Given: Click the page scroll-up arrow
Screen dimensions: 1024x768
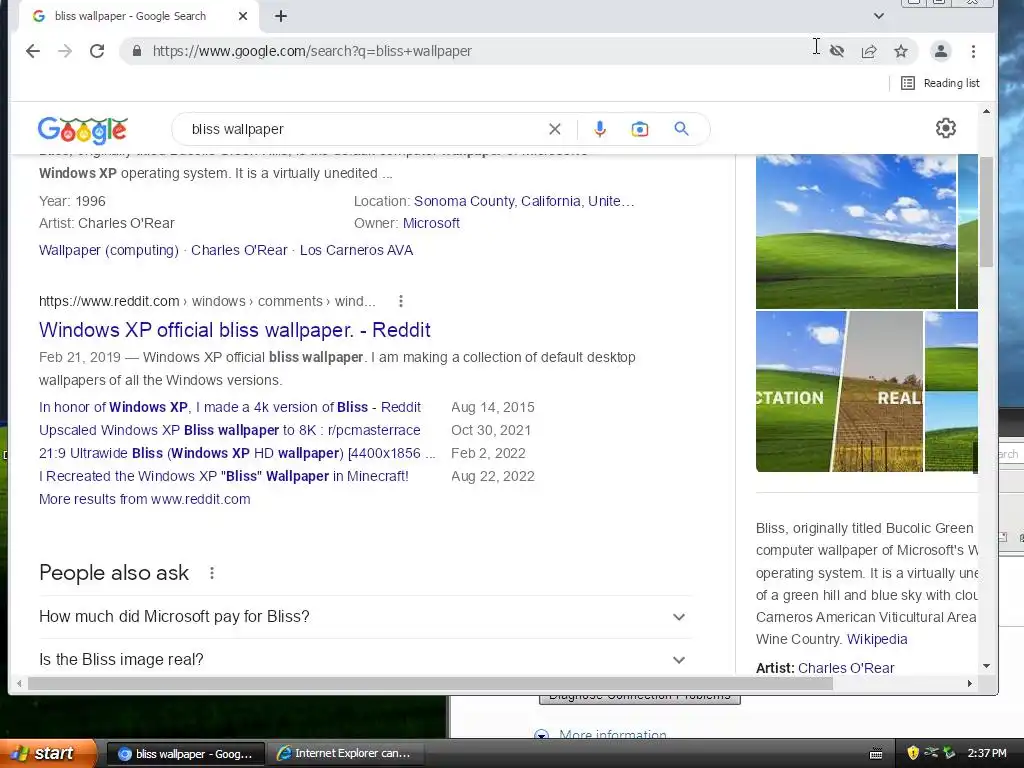Looking at the screenshot, I should coord(986,112).
